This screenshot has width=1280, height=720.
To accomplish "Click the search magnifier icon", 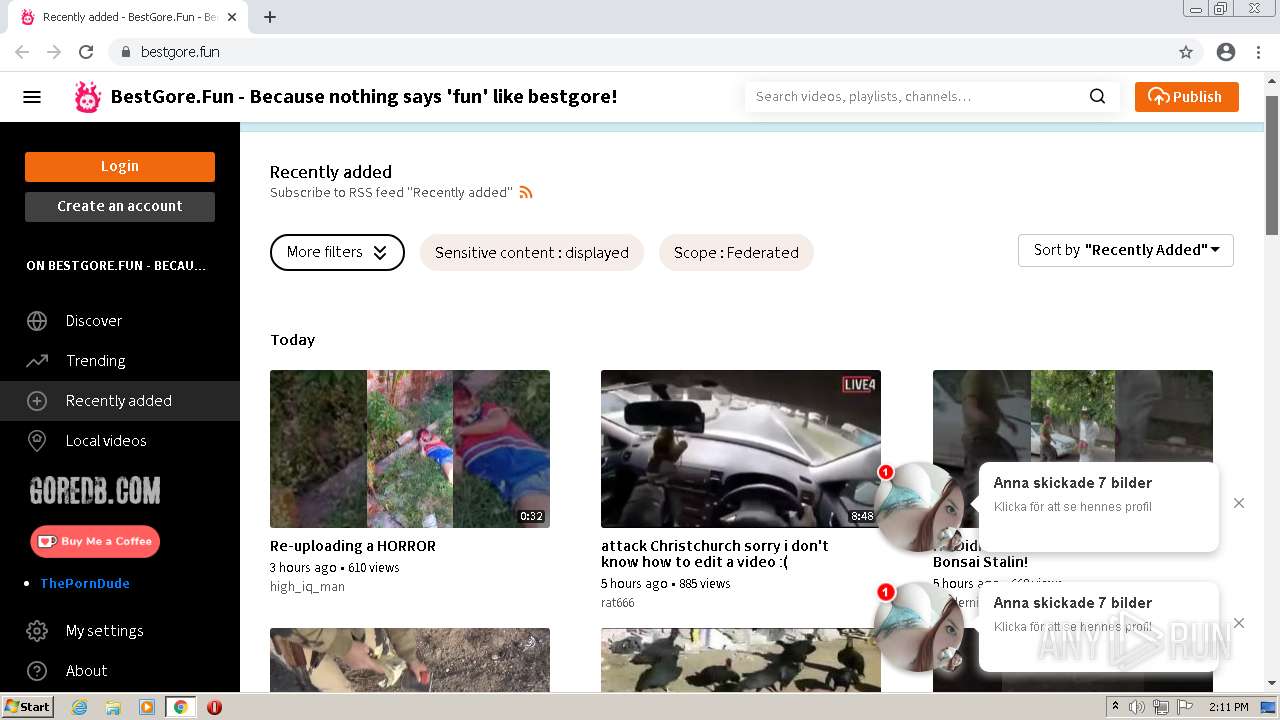I will pyautogui.click(x=1097, y=97).
